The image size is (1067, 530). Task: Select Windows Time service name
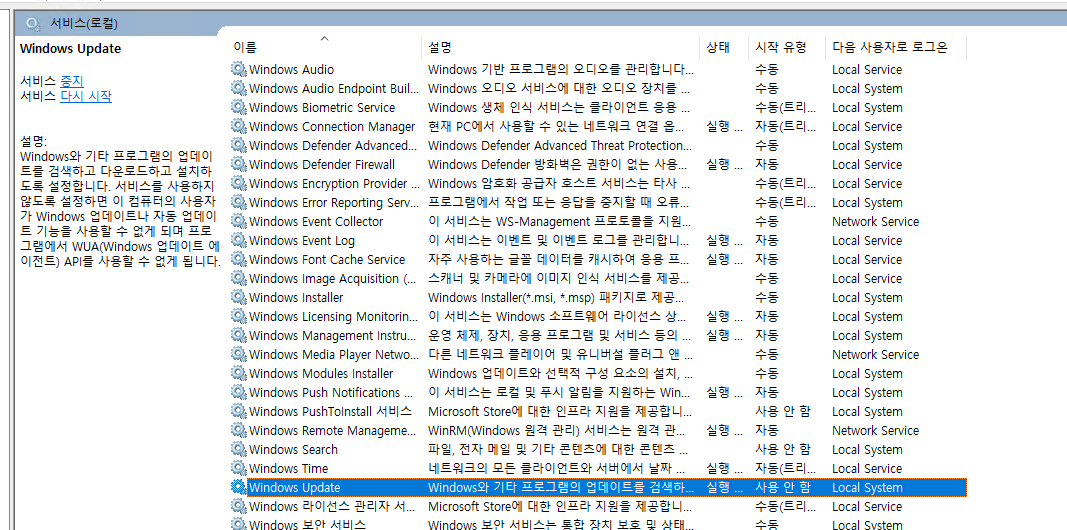tap(289, 469)
